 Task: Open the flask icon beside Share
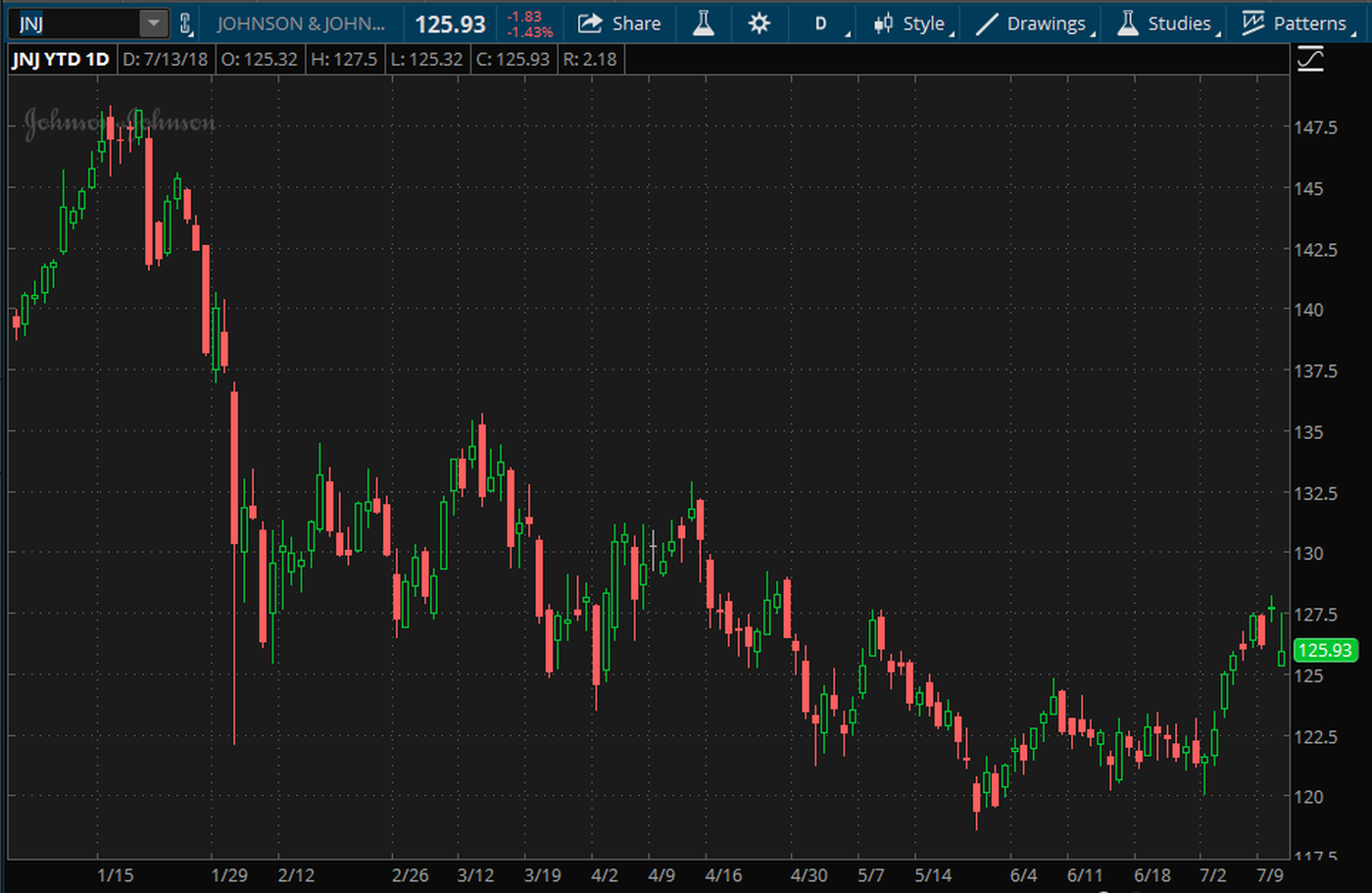[x=704, y=24]
